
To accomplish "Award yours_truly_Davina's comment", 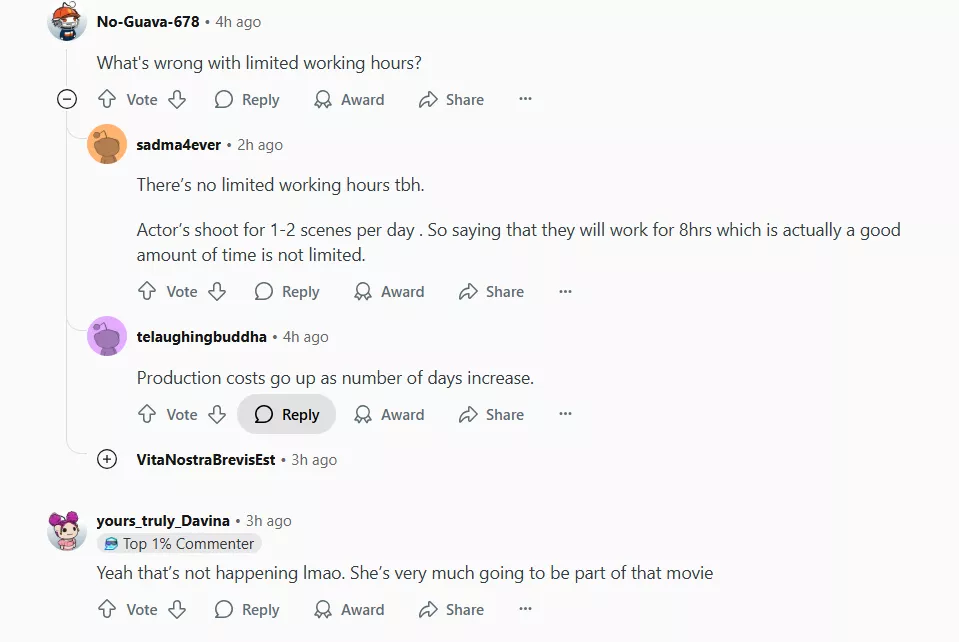I will 349,610.
